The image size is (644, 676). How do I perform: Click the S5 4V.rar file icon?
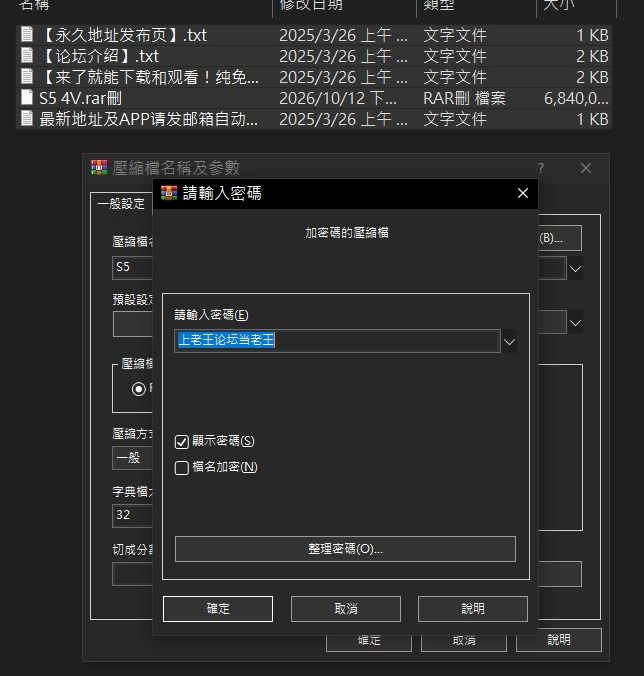pyautogui.click(x=27, y=97)
